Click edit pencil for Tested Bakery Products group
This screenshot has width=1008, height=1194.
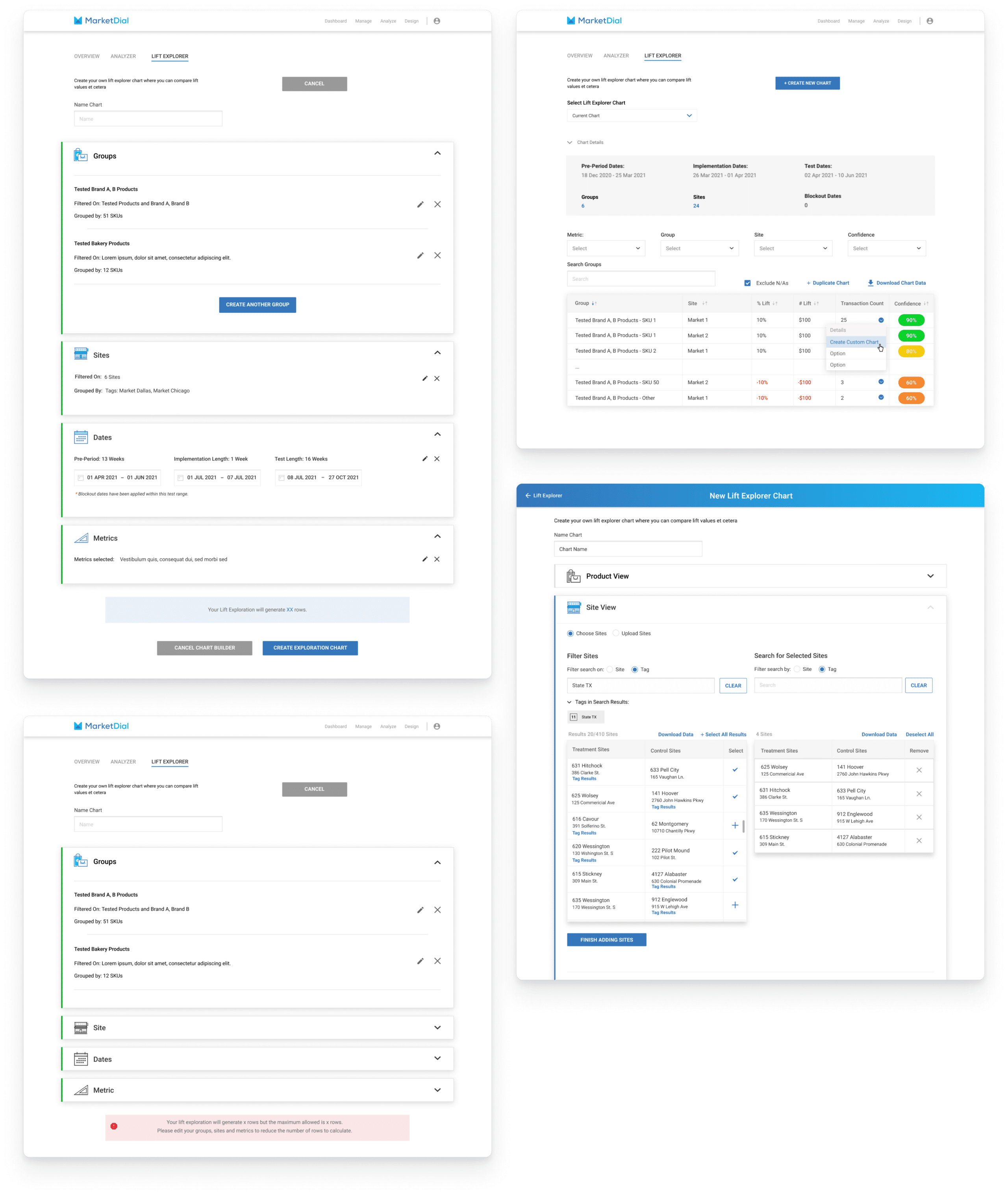click(420, 256)
